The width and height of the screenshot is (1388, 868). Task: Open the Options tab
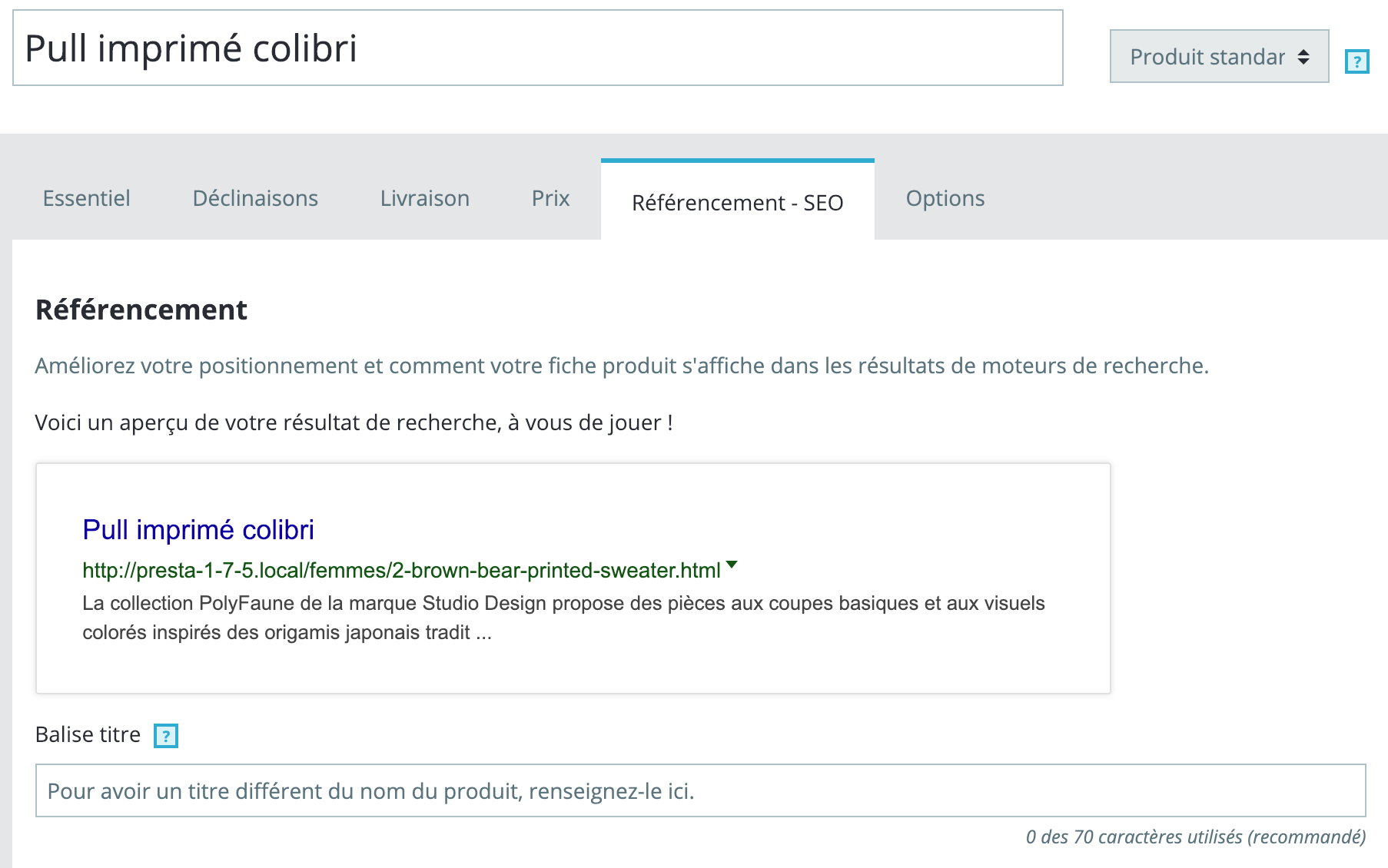click(x=945, y=198)
